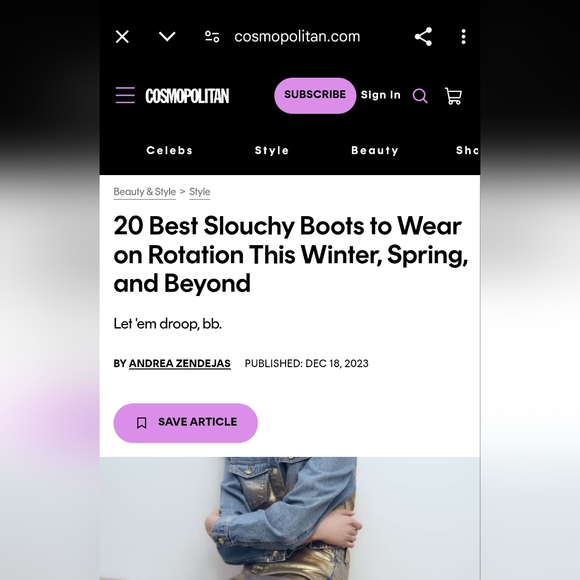Viewport: 580px width, 580px height.
Task: Open the shopping cart icon
Action: coord(453,96)
